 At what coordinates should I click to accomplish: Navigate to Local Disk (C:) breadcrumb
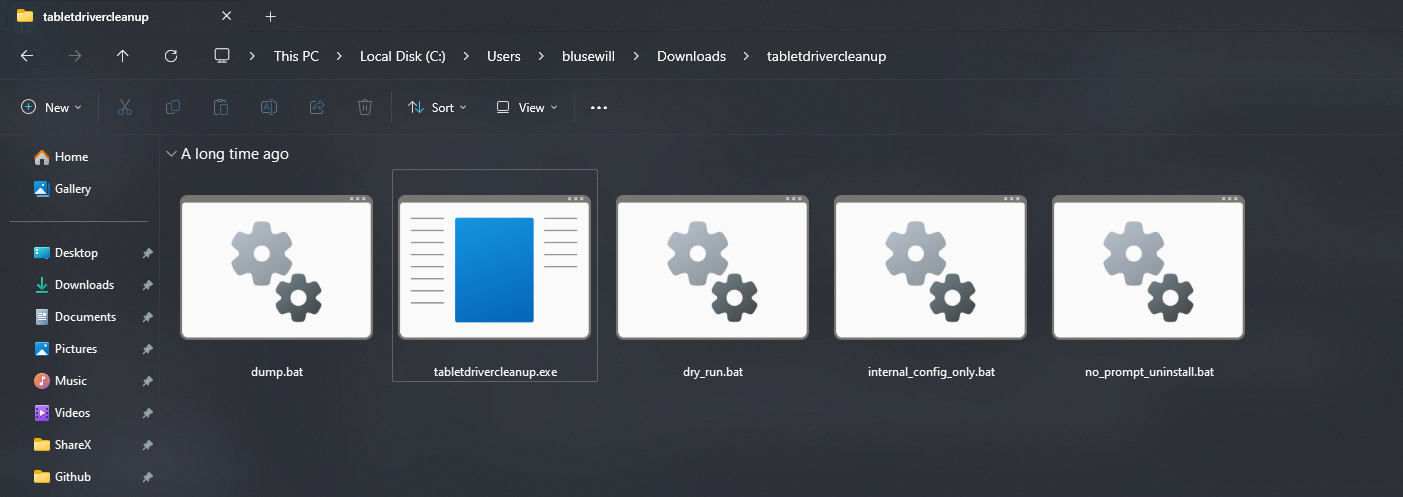(403, 56)
